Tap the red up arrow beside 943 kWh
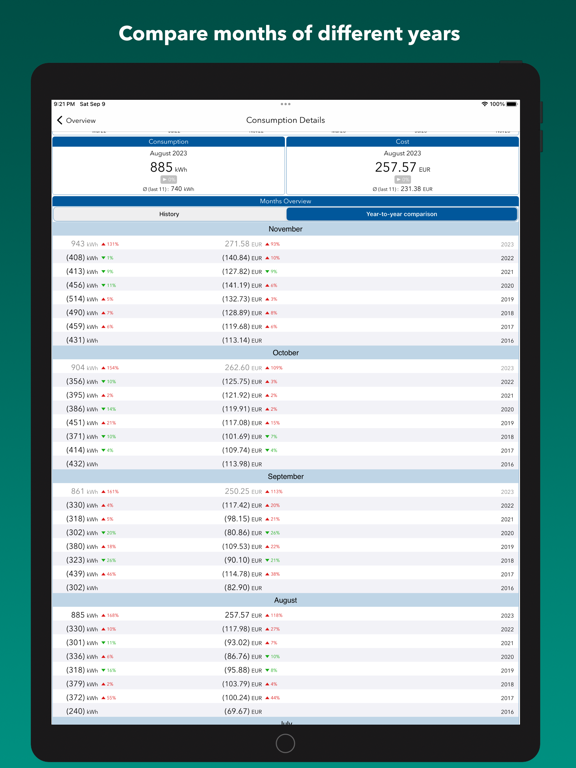The height and width of the screenshot is (768, 576). pyautogui.click(x=103, y=244)
